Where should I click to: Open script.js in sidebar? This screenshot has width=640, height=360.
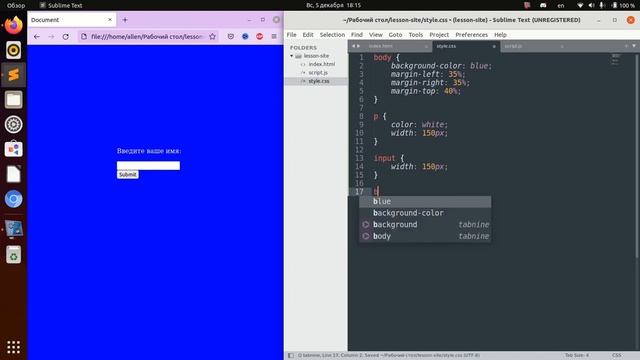tap(318, 73)
